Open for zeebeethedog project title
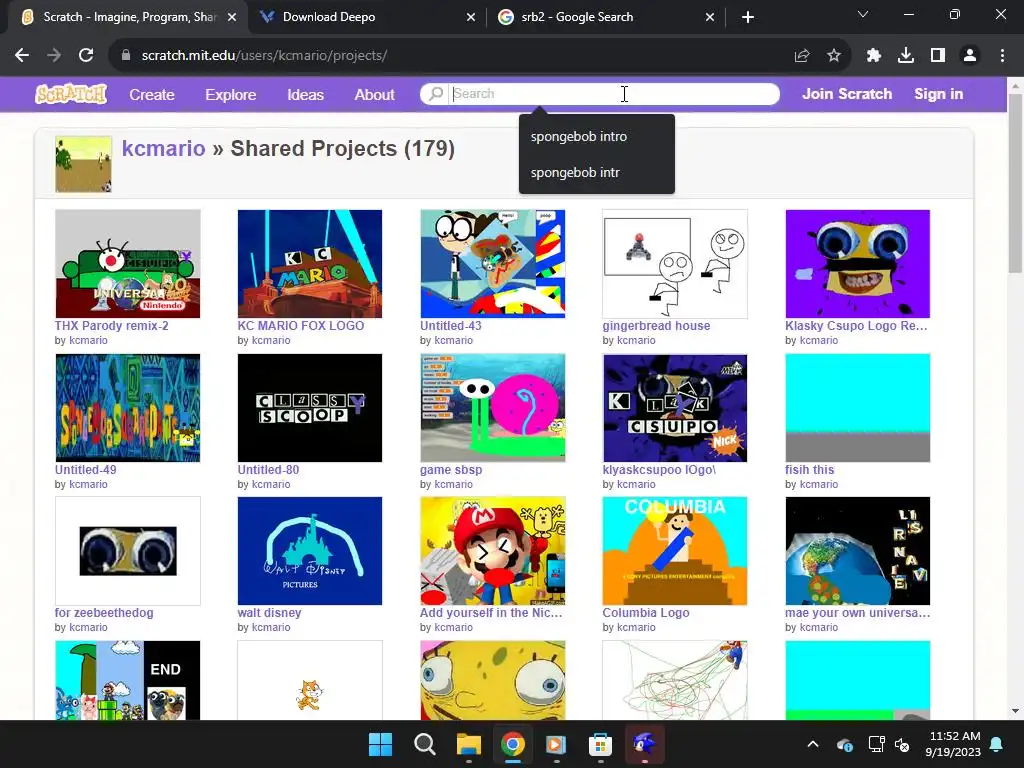Viewport: 1024px width, 768px height. point(104,613)
